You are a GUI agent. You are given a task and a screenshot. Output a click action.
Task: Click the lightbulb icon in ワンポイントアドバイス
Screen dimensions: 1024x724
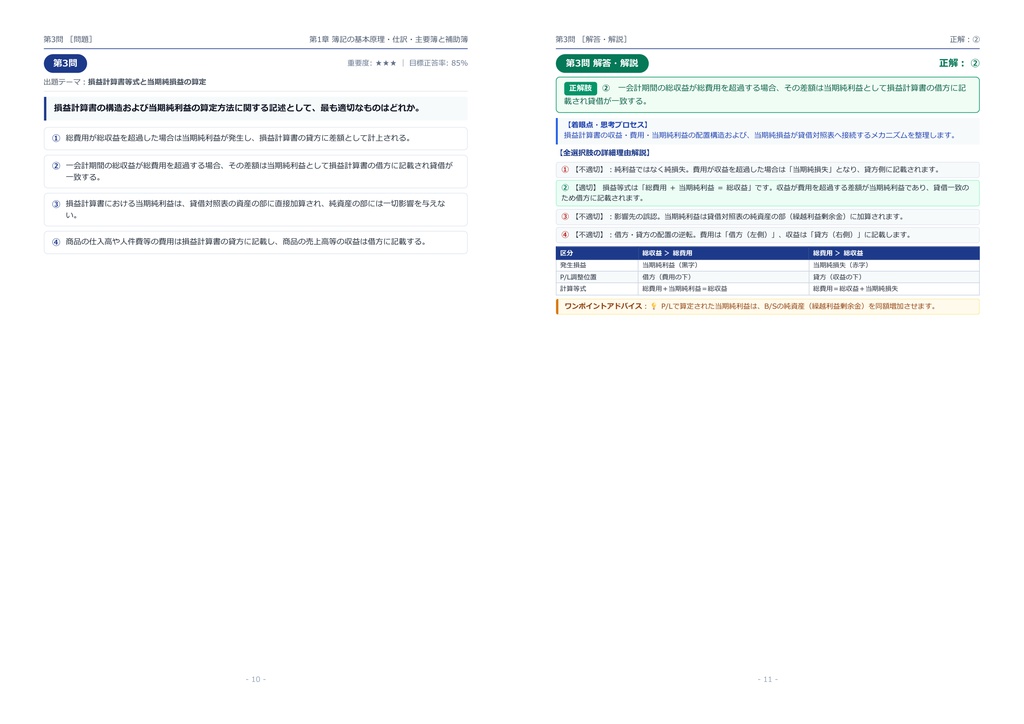coord(653,306)
